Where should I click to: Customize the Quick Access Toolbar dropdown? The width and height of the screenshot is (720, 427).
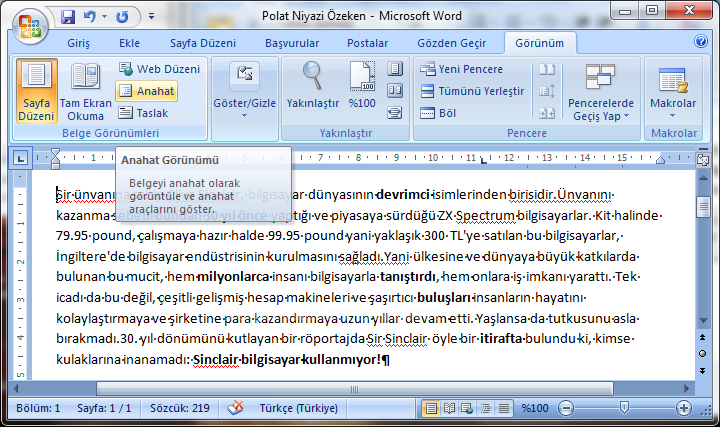tap(152, 17)
